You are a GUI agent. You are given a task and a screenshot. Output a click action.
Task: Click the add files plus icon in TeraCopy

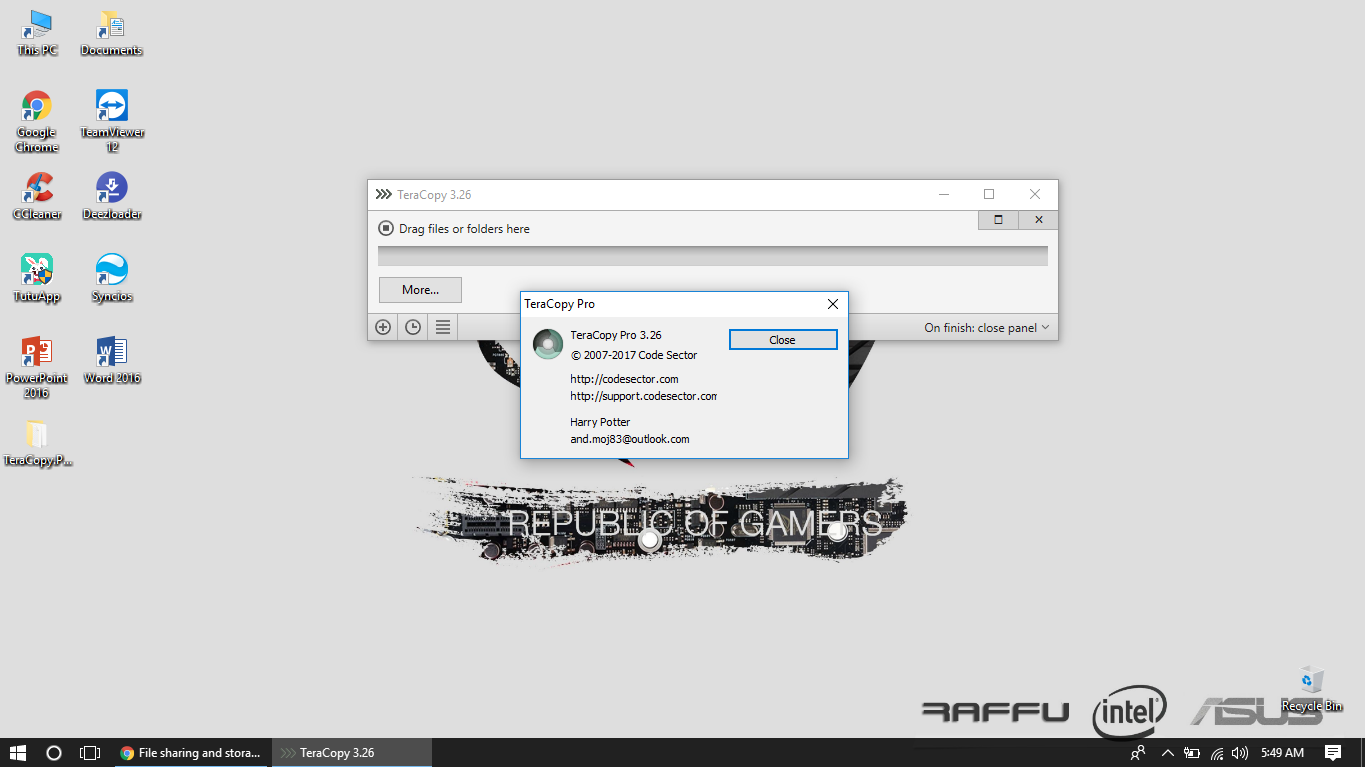383,327
